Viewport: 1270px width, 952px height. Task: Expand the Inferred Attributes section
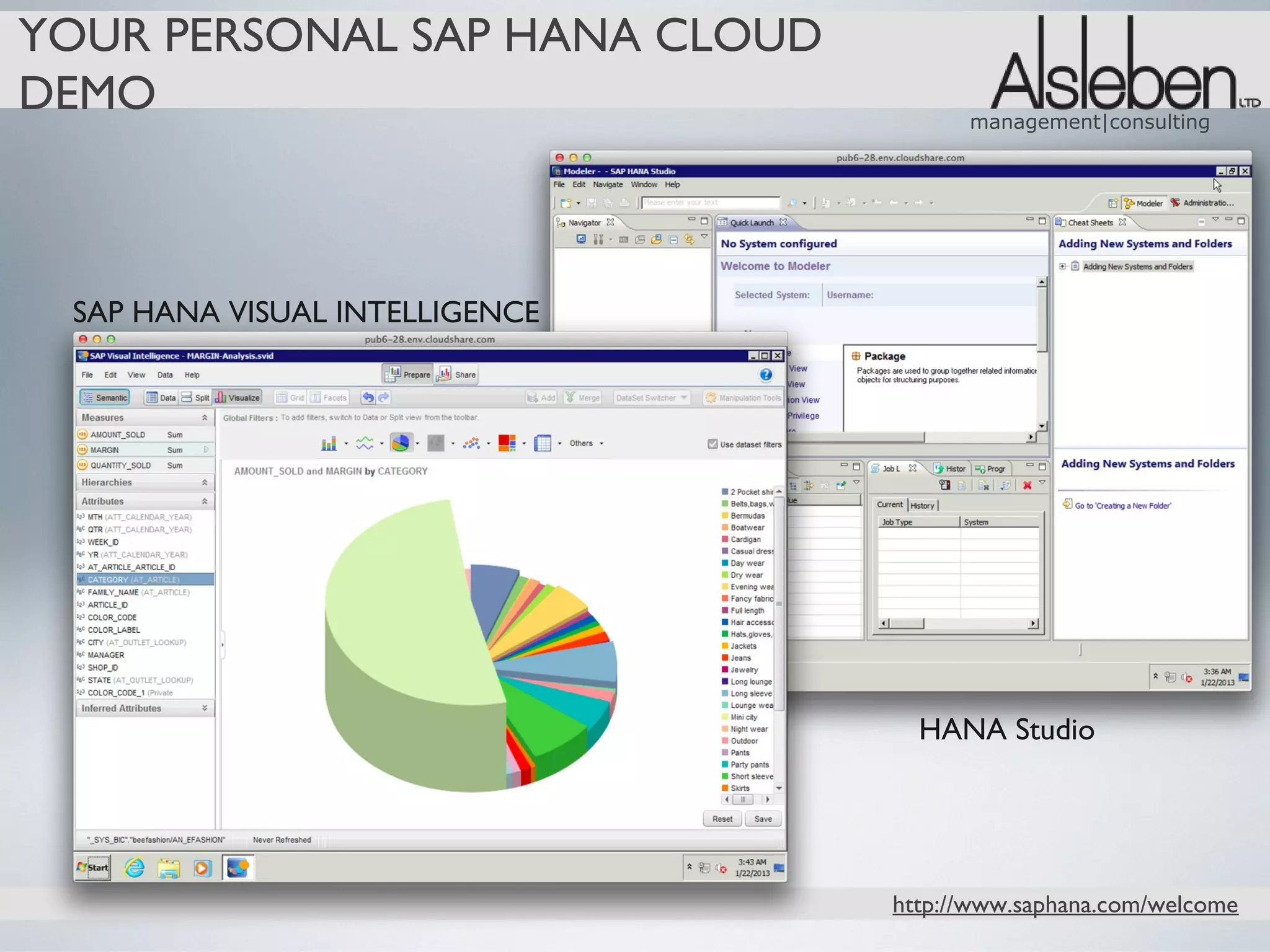tap(205, 708)
